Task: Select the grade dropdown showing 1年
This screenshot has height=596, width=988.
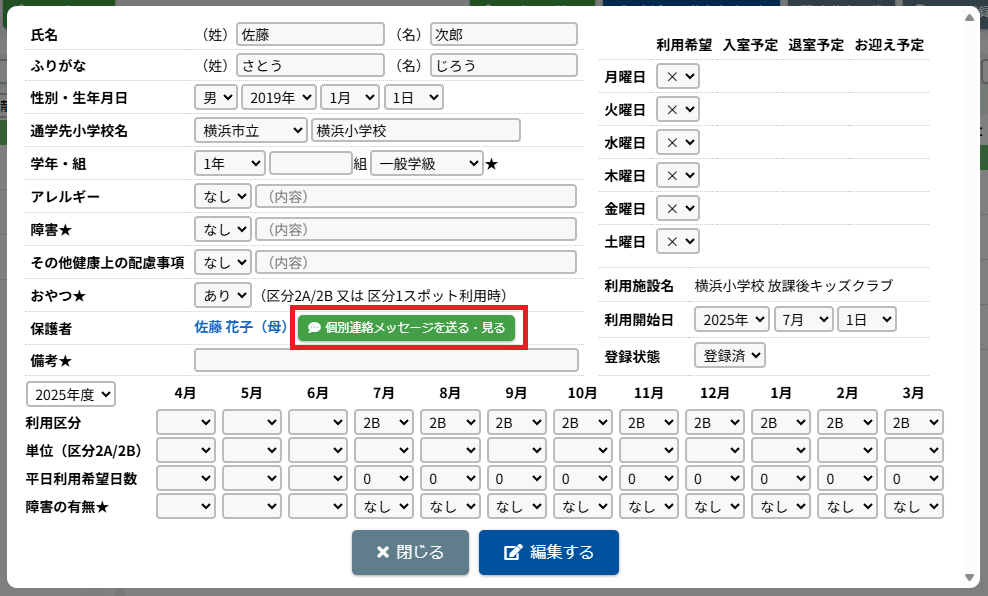Action: pos(230,164)
